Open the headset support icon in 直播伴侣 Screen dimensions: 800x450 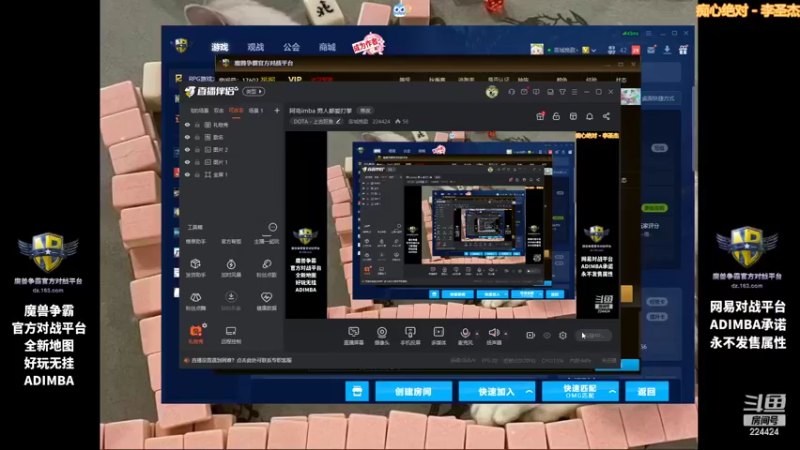[x=511, y=92]
